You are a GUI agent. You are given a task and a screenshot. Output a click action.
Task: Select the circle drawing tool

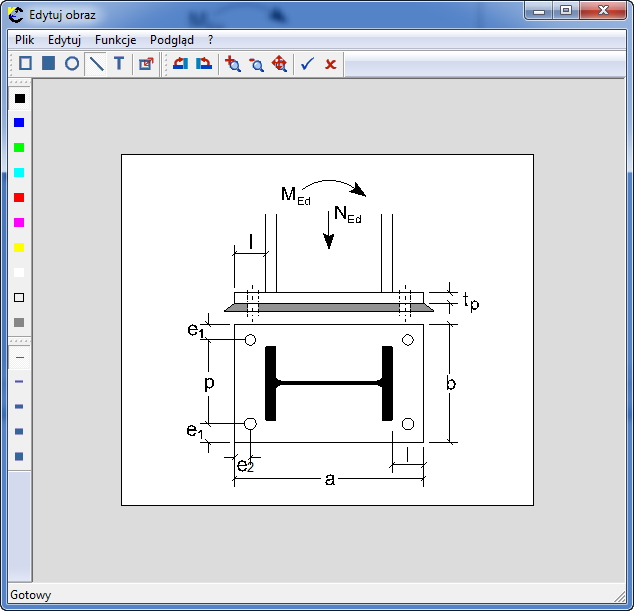click(72, 63)
